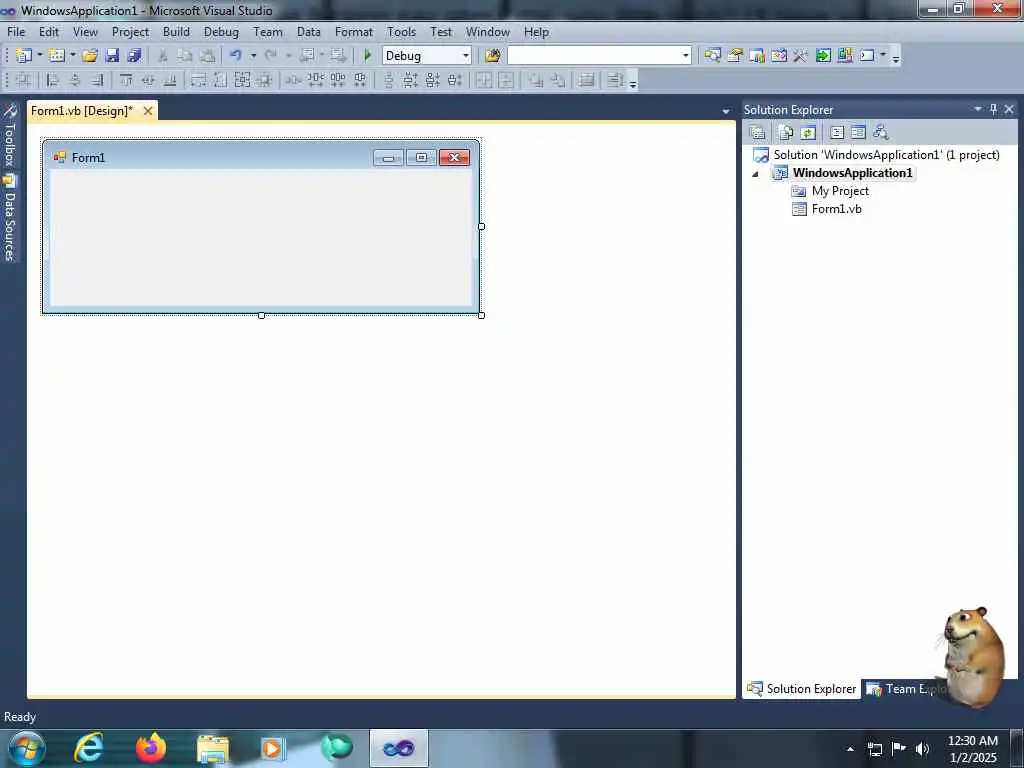Open the Build menu
This screenshot has height=768, width=1024.
(x=176, y=32)
